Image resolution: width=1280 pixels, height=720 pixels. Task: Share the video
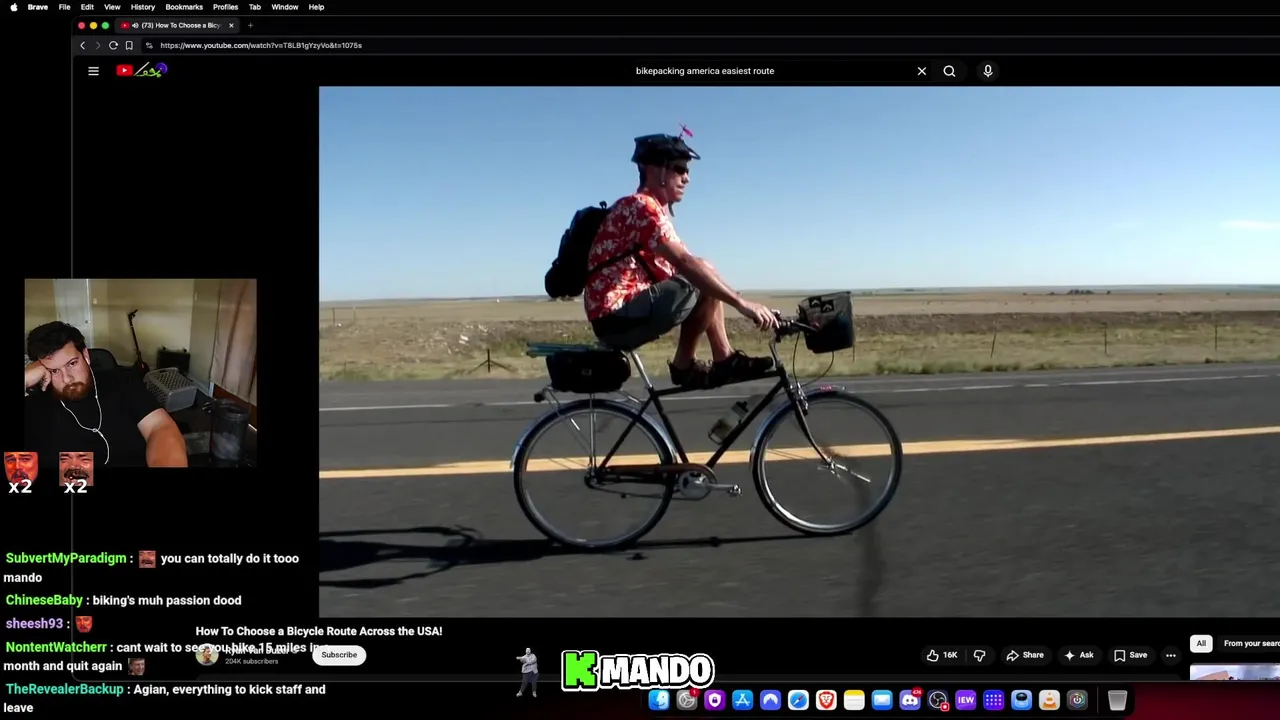[x=1025, y=655]
